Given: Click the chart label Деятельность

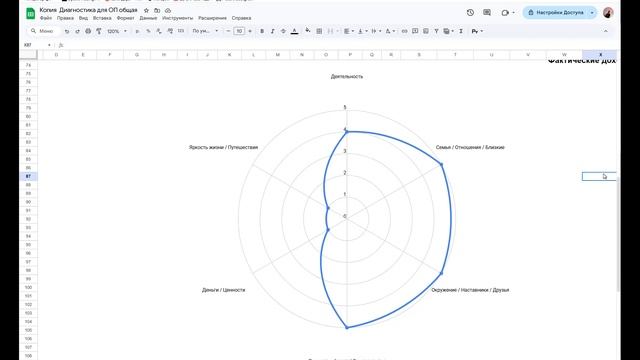Looking at the screenshot, I should click(347, 77).
